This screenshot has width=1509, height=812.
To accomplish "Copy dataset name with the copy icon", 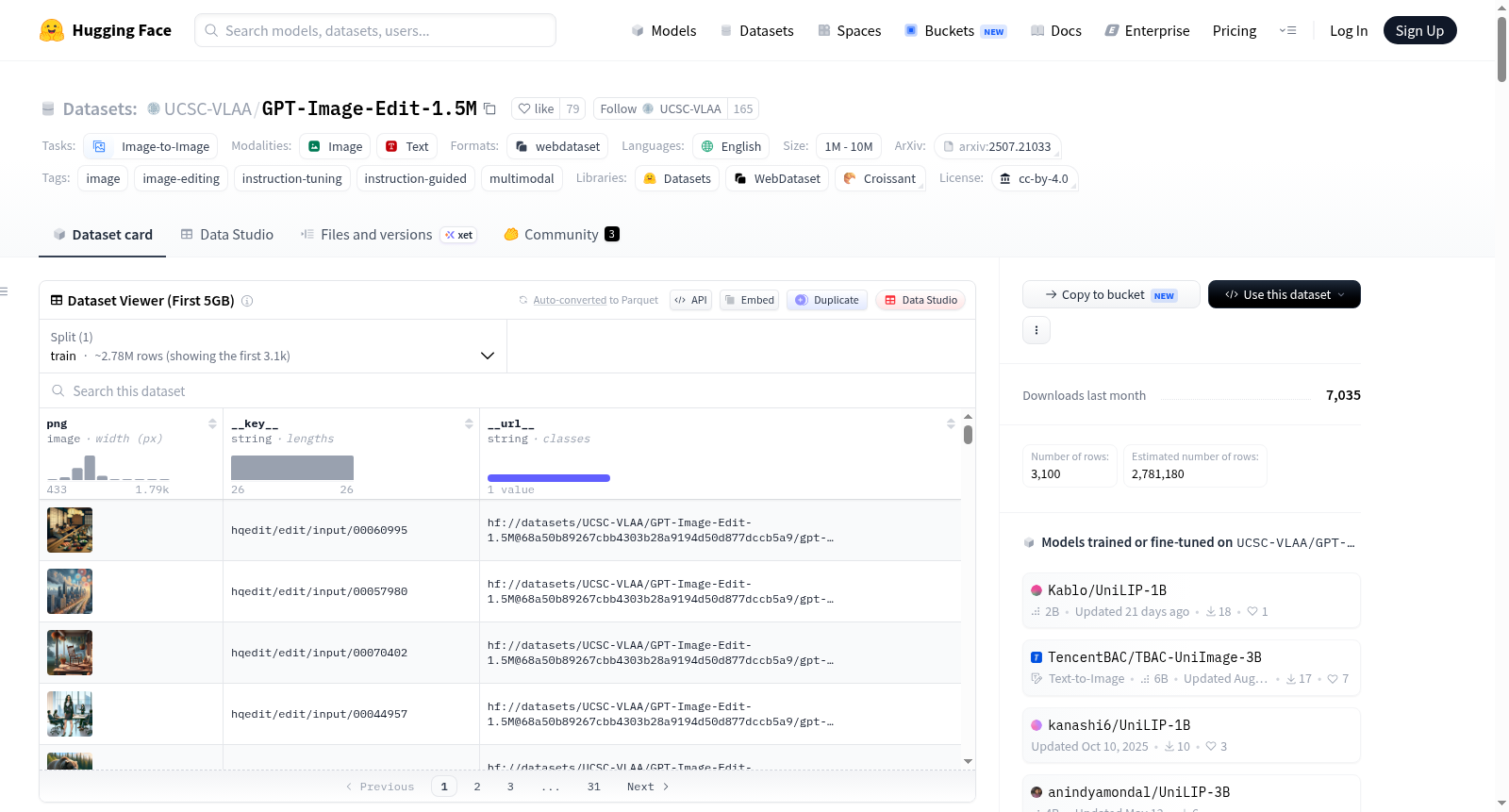I will [489, 108].
